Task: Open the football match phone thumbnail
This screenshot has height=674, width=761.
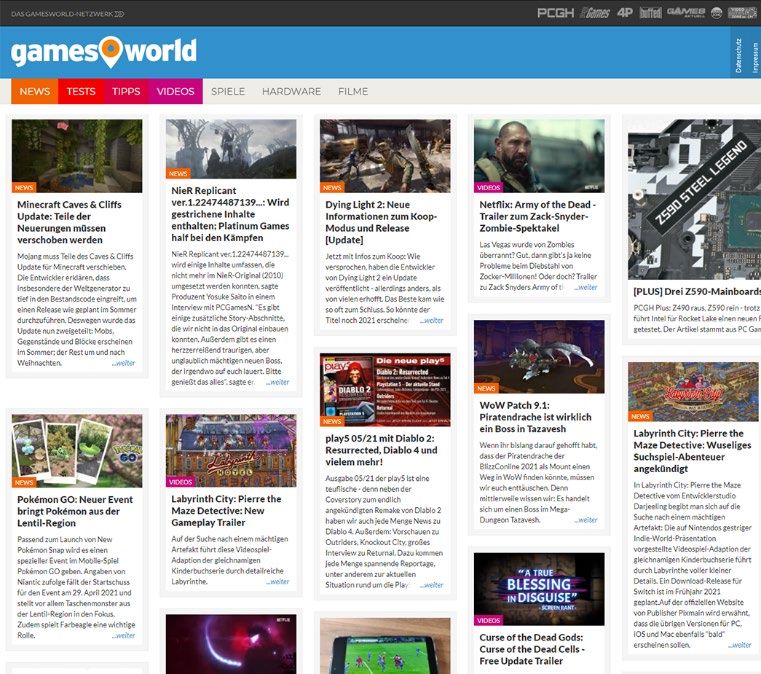Action: [385, 646]
